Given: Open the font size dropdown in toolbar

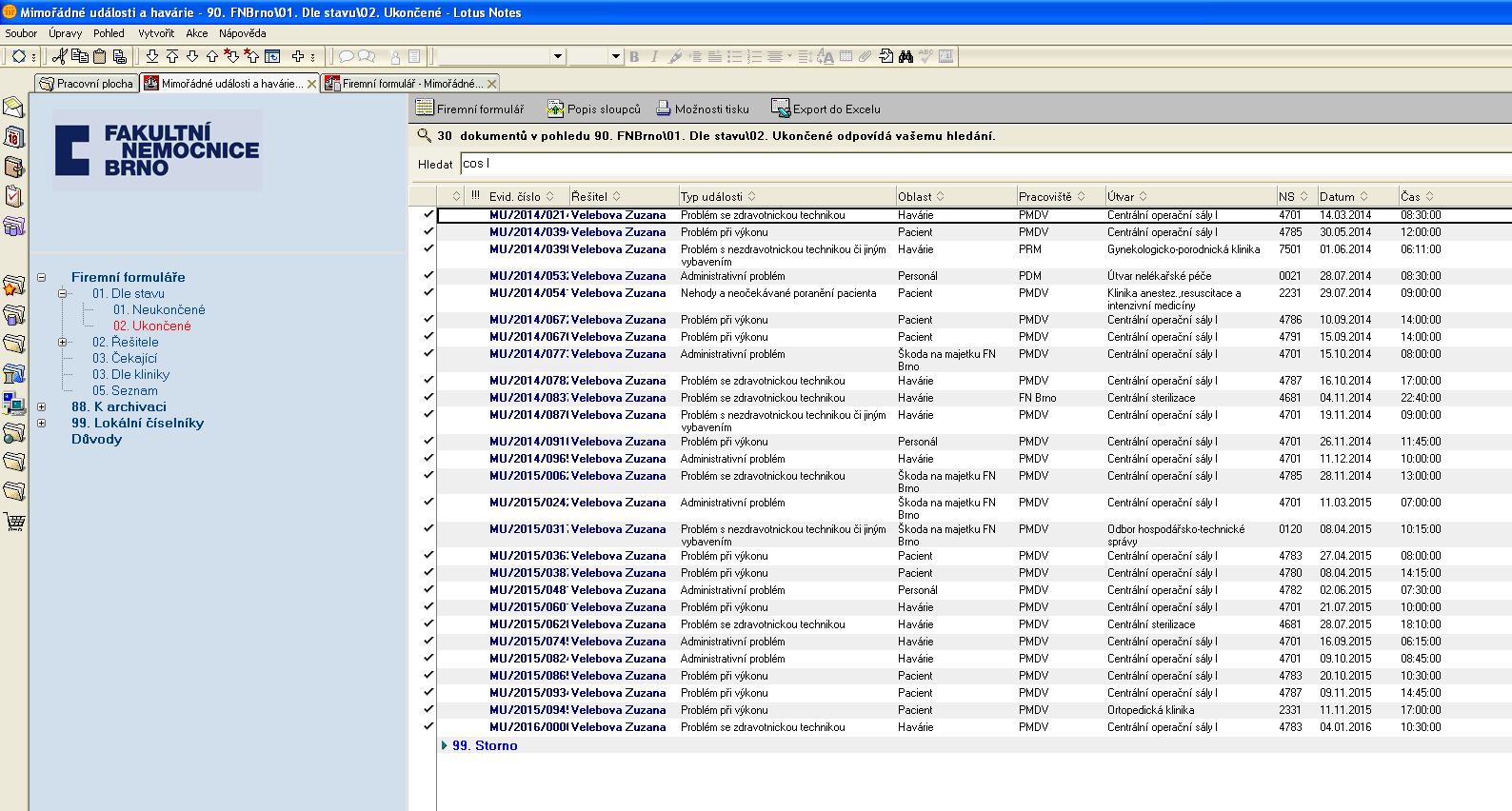Looking at the screenshot, I should [615, 56].
